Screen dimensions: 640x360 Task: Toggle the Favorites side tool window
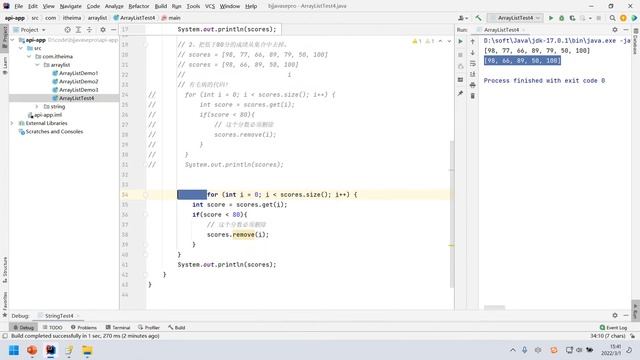pos(5,304)
